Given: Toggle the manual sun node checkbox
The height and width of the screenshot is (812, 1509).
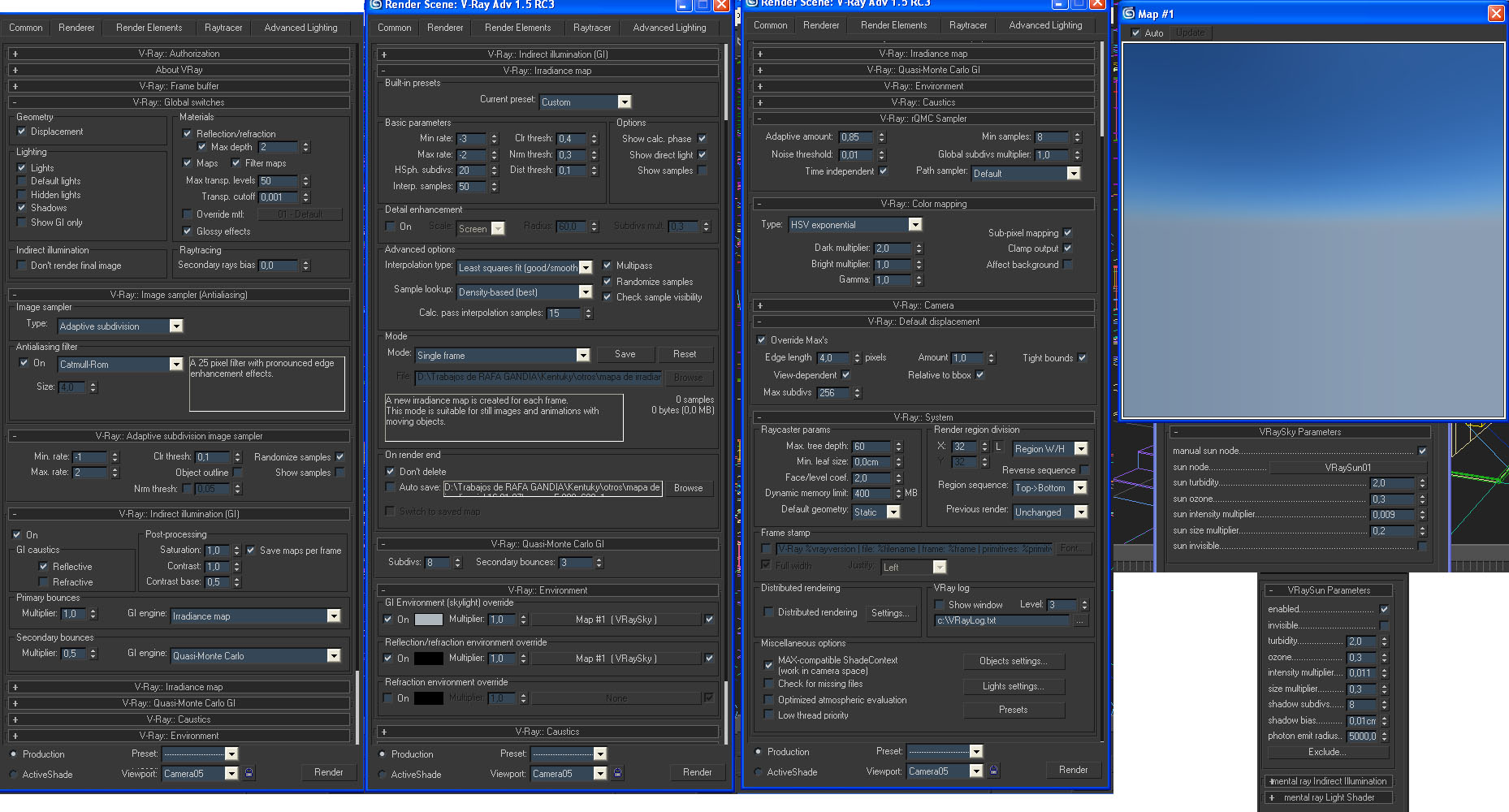Looking at the screenshot, I should (1421, 451).
